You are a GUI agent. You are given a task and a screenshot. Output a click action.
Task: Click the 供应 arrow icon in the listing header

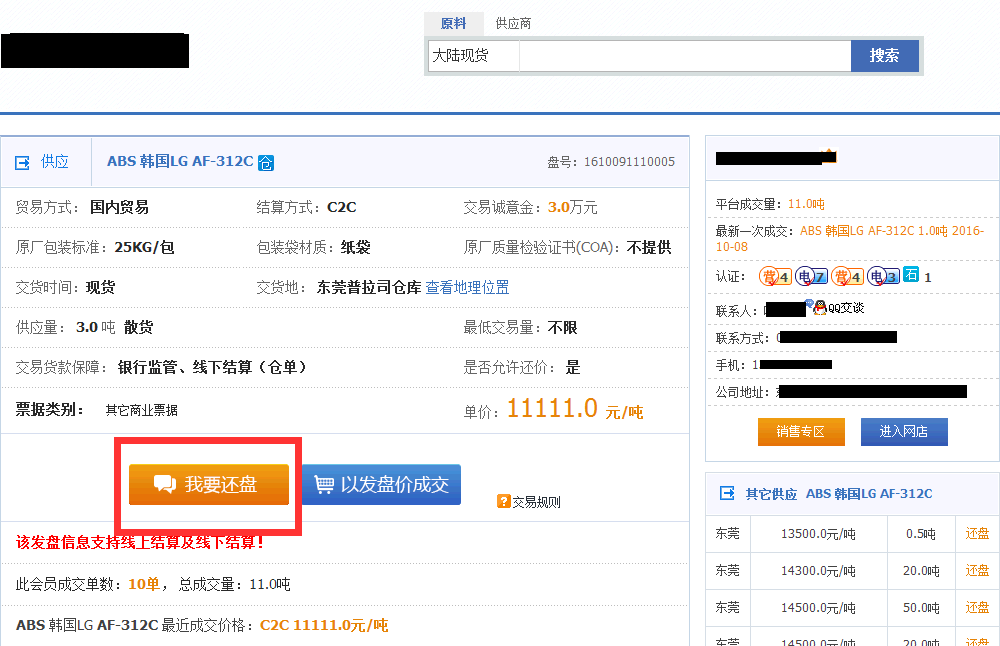pos(22,163)
